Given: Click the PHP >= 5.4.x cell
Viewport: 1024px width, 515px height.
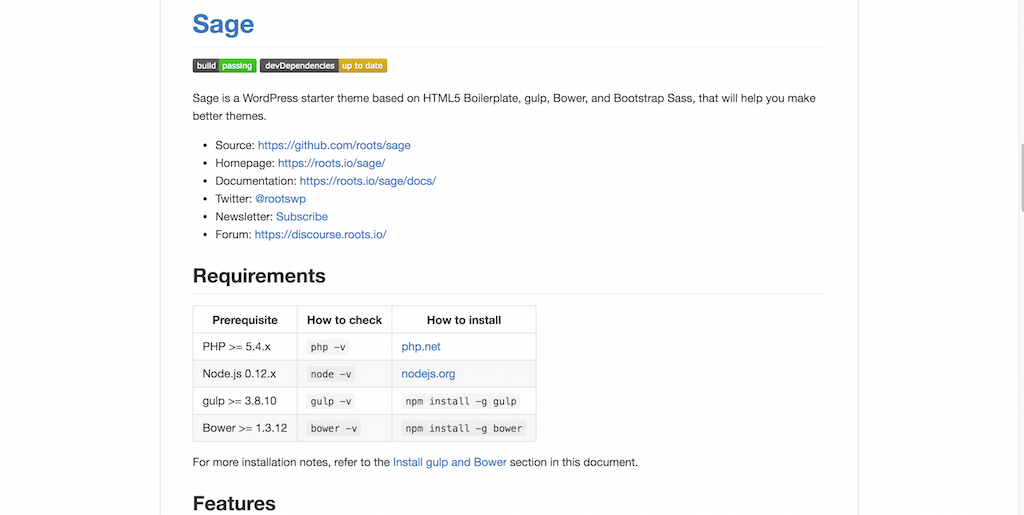Looking at the screenshot, I should [245, 347].
